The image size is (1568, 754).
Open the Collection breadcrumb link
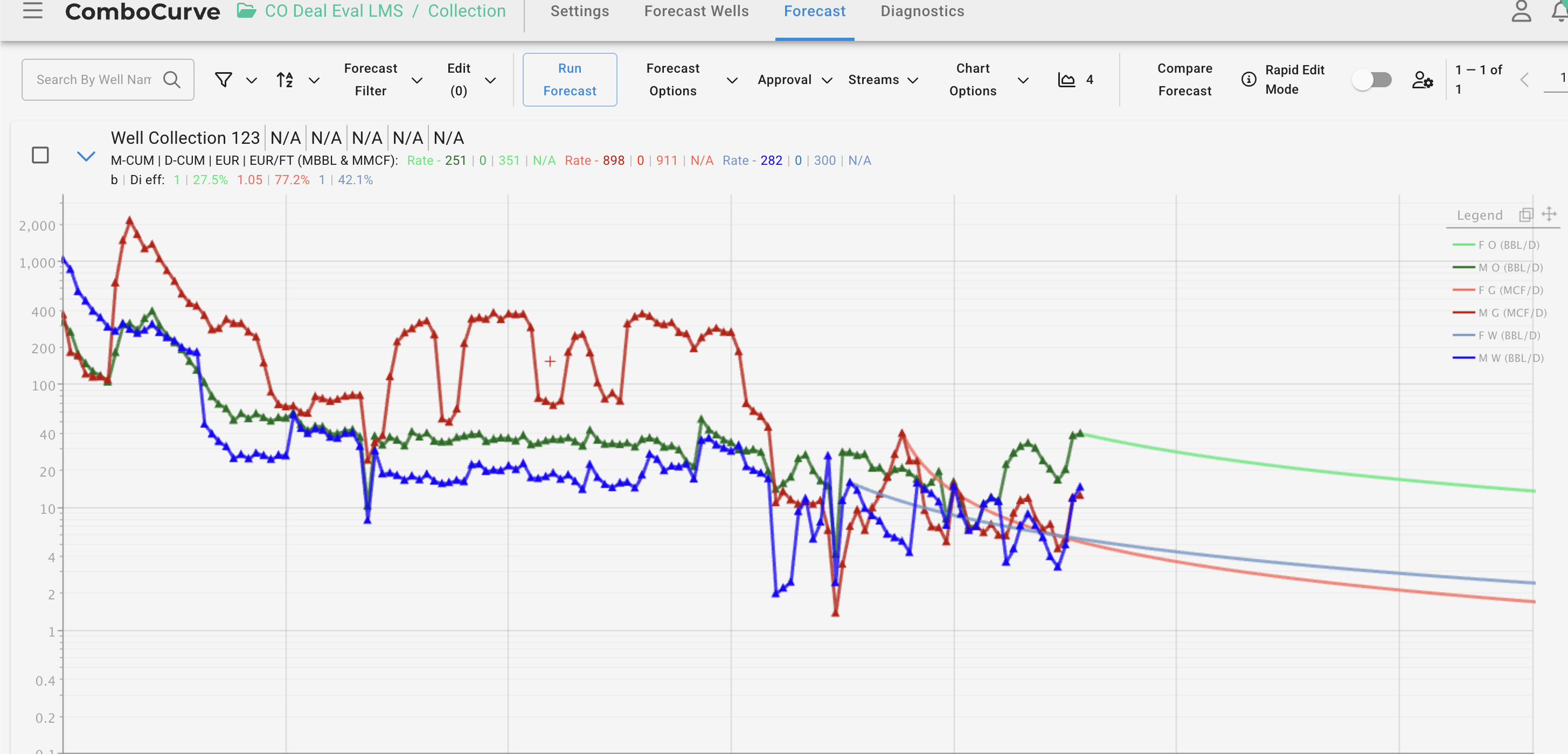pos(466,11)
